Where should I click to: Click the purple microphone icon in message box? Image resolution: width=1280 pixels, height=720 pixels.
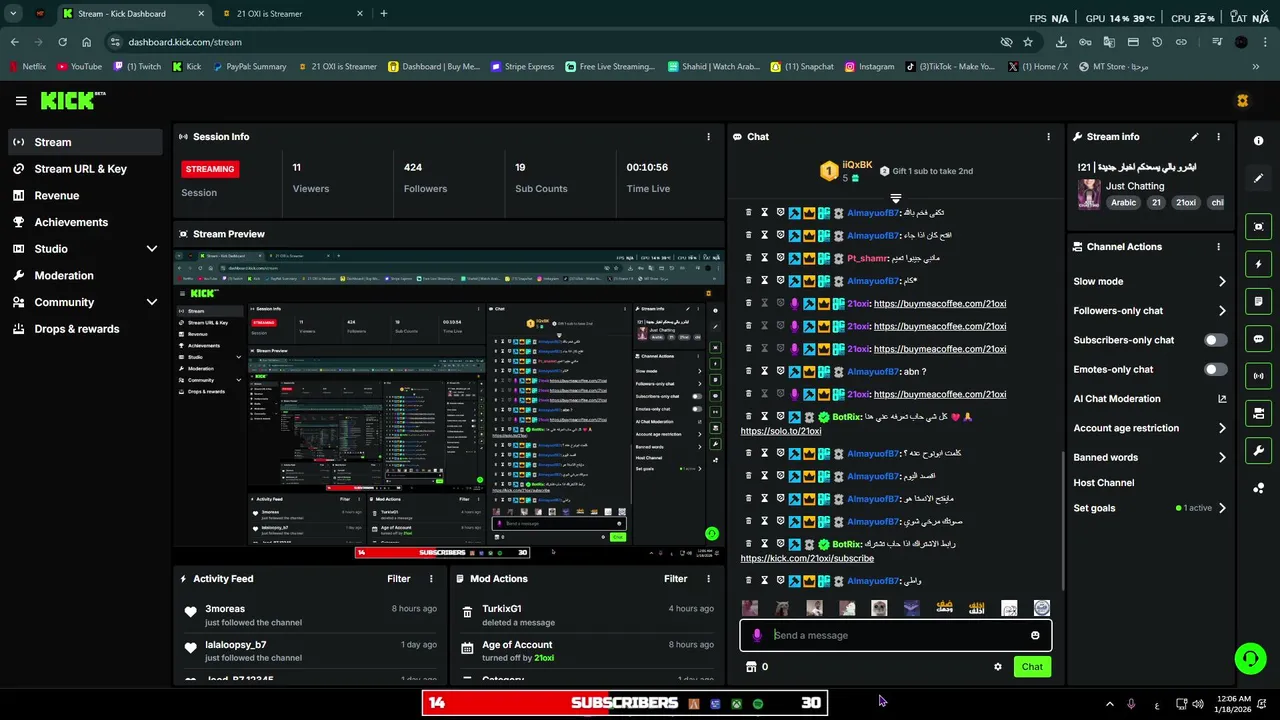757,635
